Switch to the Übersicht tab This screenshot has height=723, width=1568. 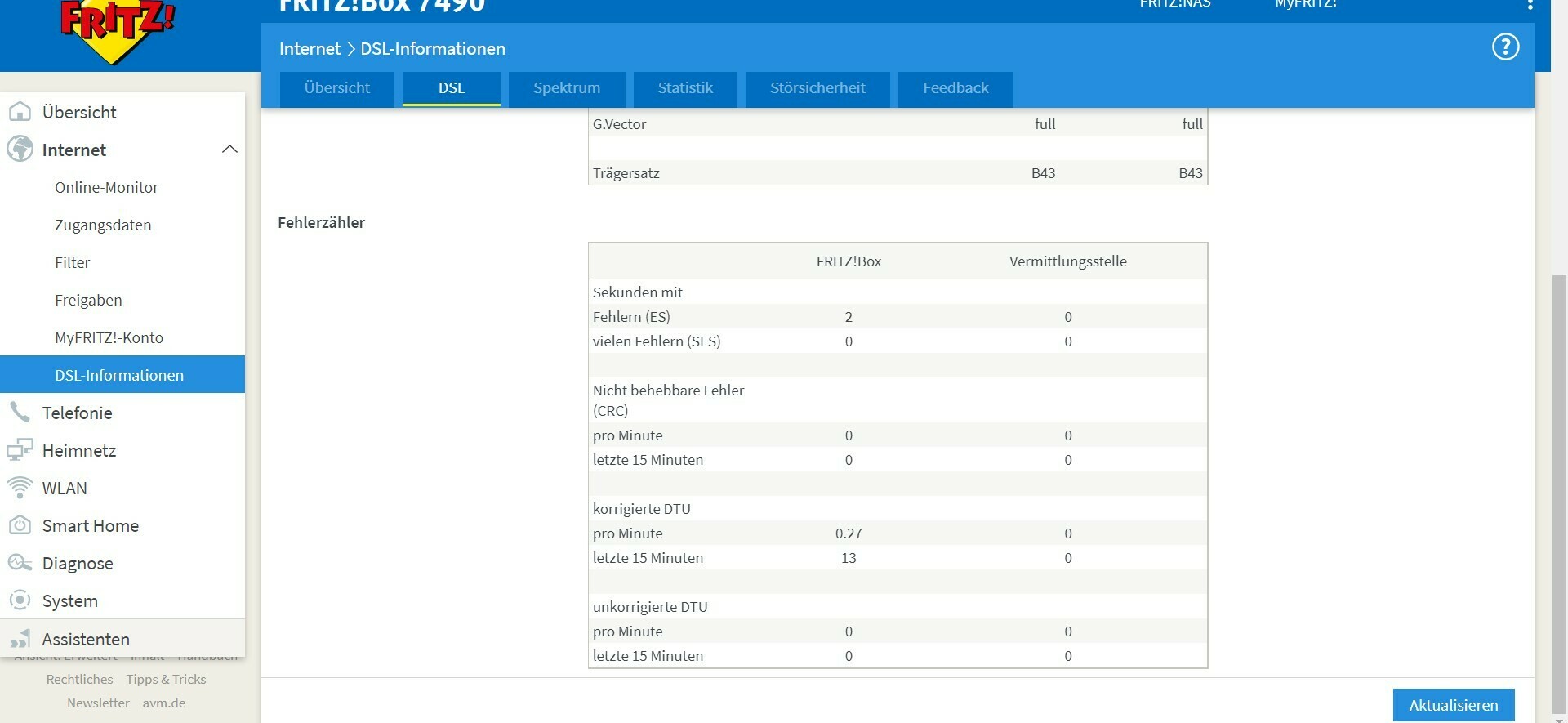point(336,88)
